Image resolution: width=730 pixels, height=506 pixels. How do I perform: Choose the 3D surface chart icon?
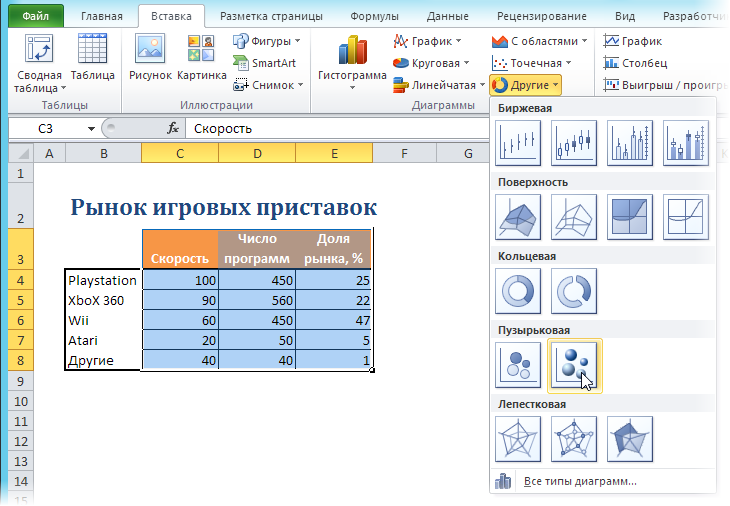[x=518, y=217]
